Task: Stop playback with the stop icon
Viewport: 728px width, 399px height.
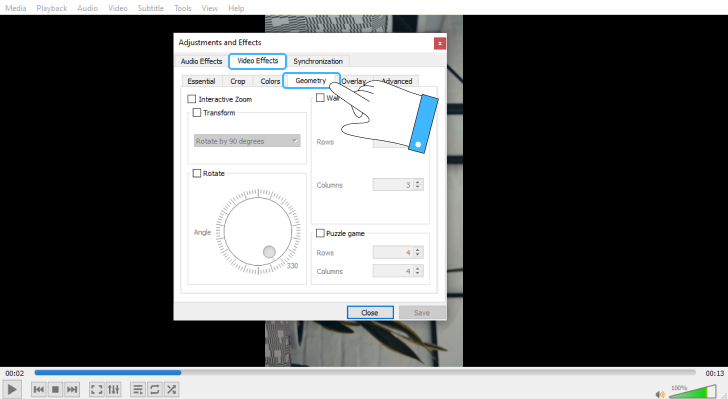Action: pos(55,389)
